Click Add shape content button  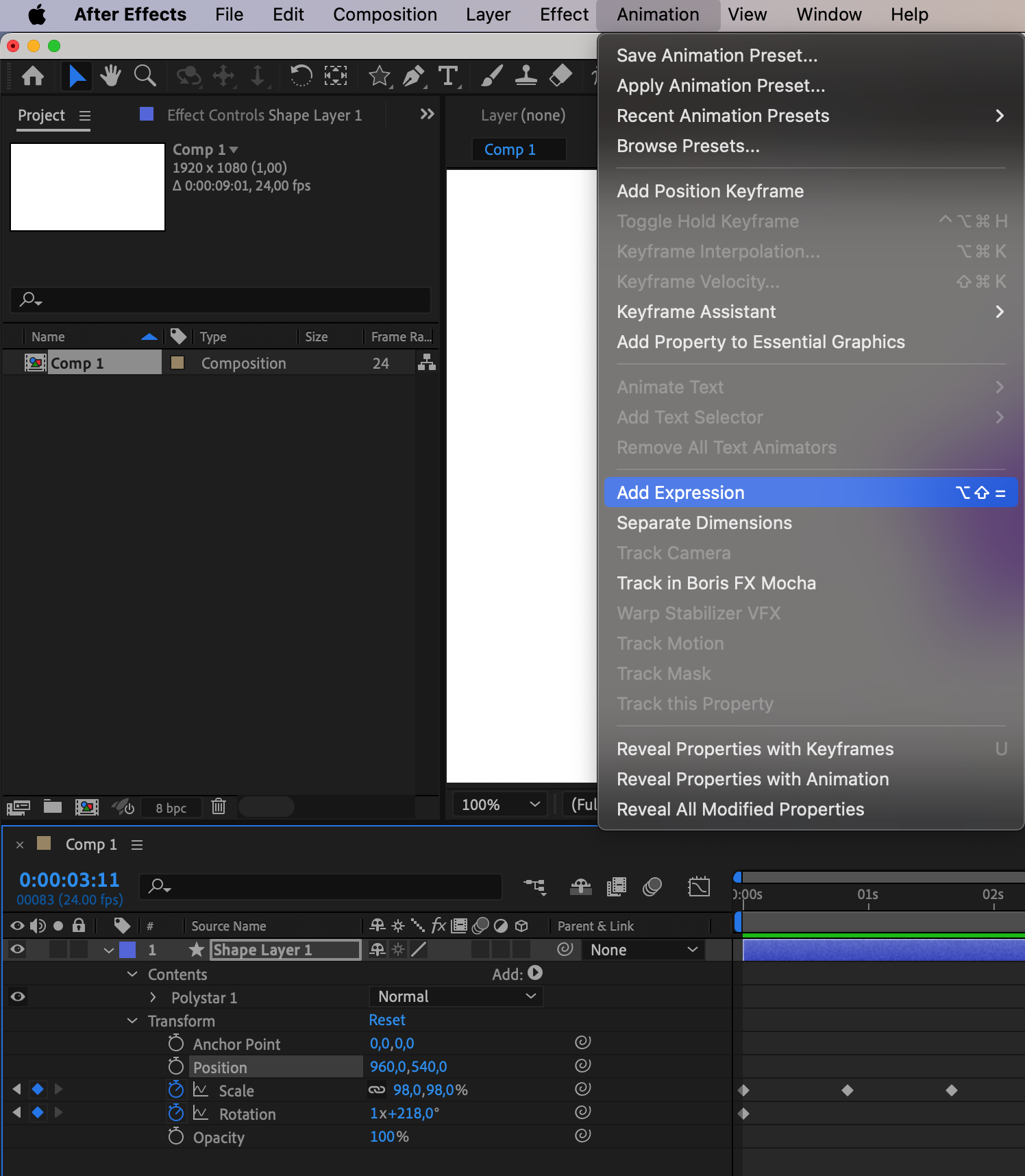coord(536,973)
